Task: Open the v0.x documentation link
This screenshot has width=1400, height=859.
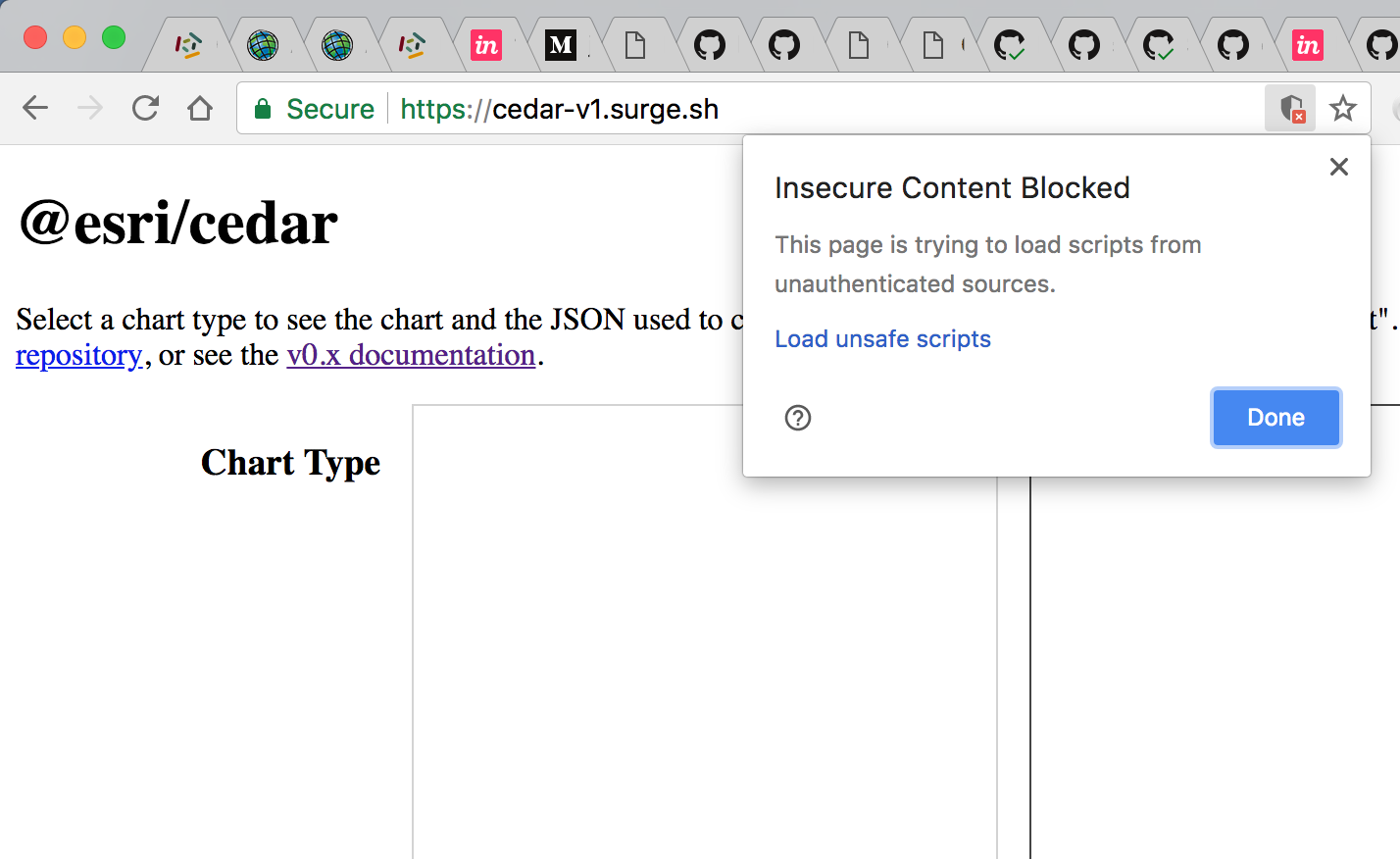Action: (411, 355)
